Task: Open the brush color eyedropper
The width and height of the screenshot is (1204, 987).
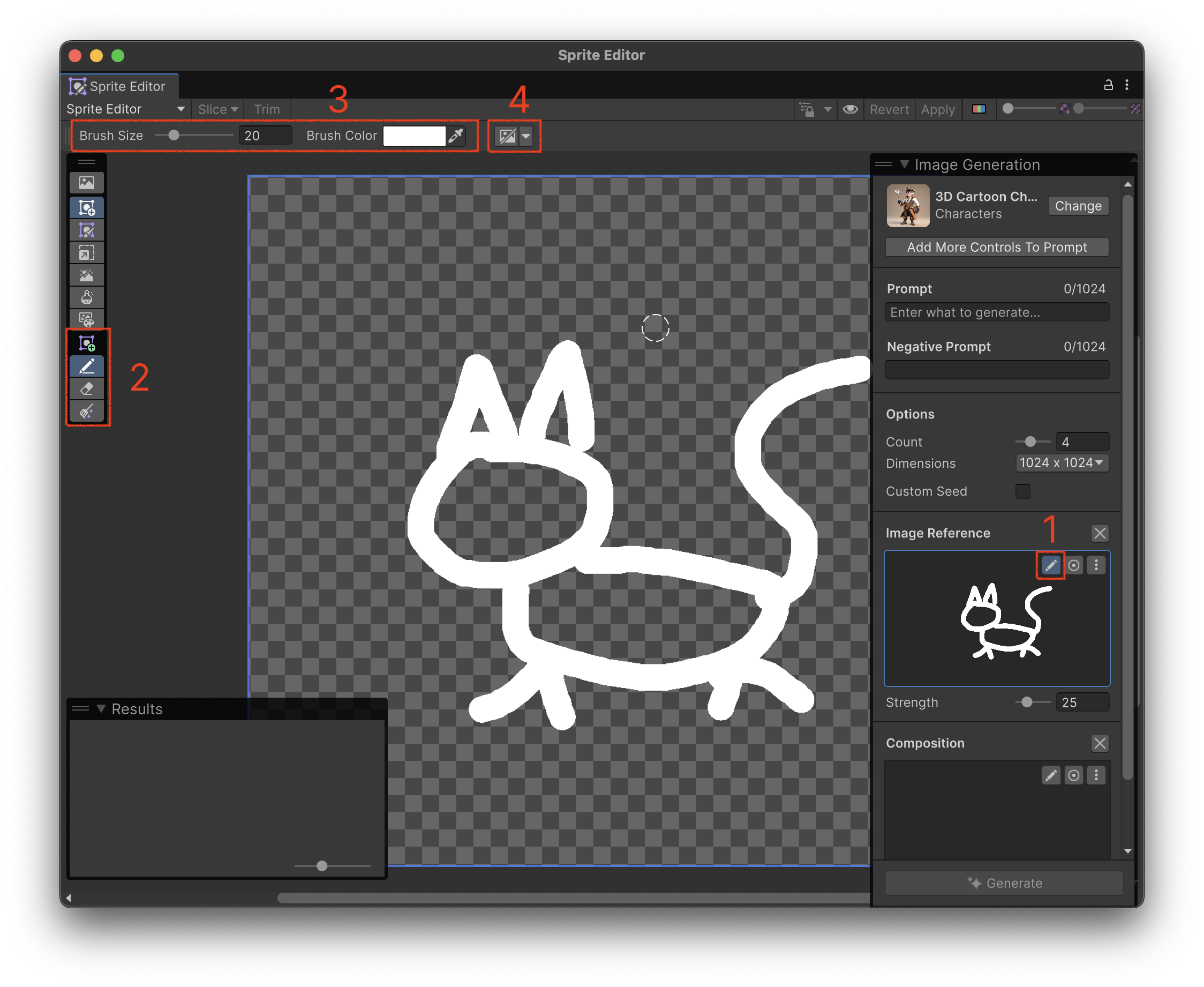Action: coord(456,136)
